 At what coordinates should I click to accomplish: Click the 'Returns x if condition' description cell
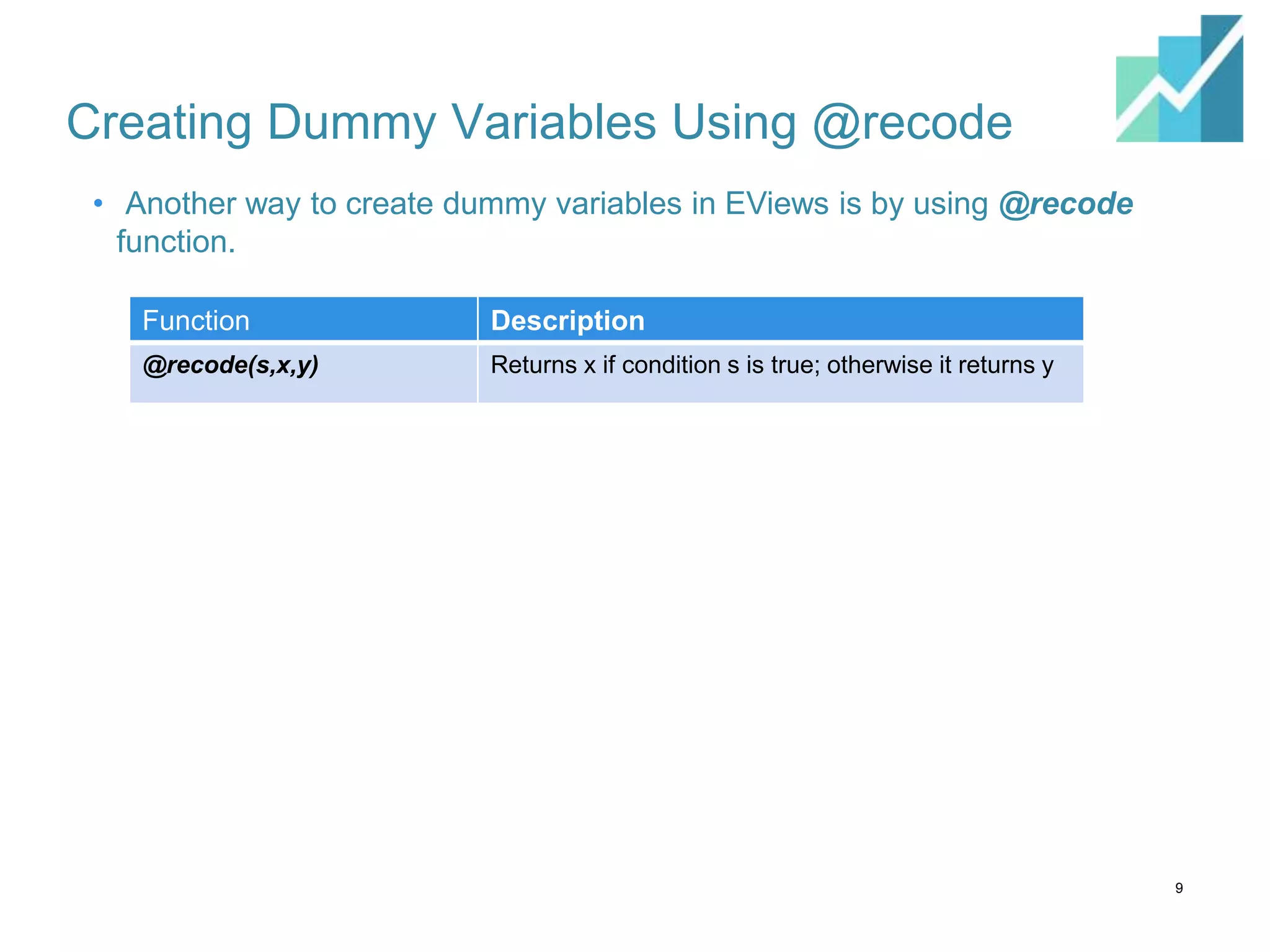coord(780,374)
